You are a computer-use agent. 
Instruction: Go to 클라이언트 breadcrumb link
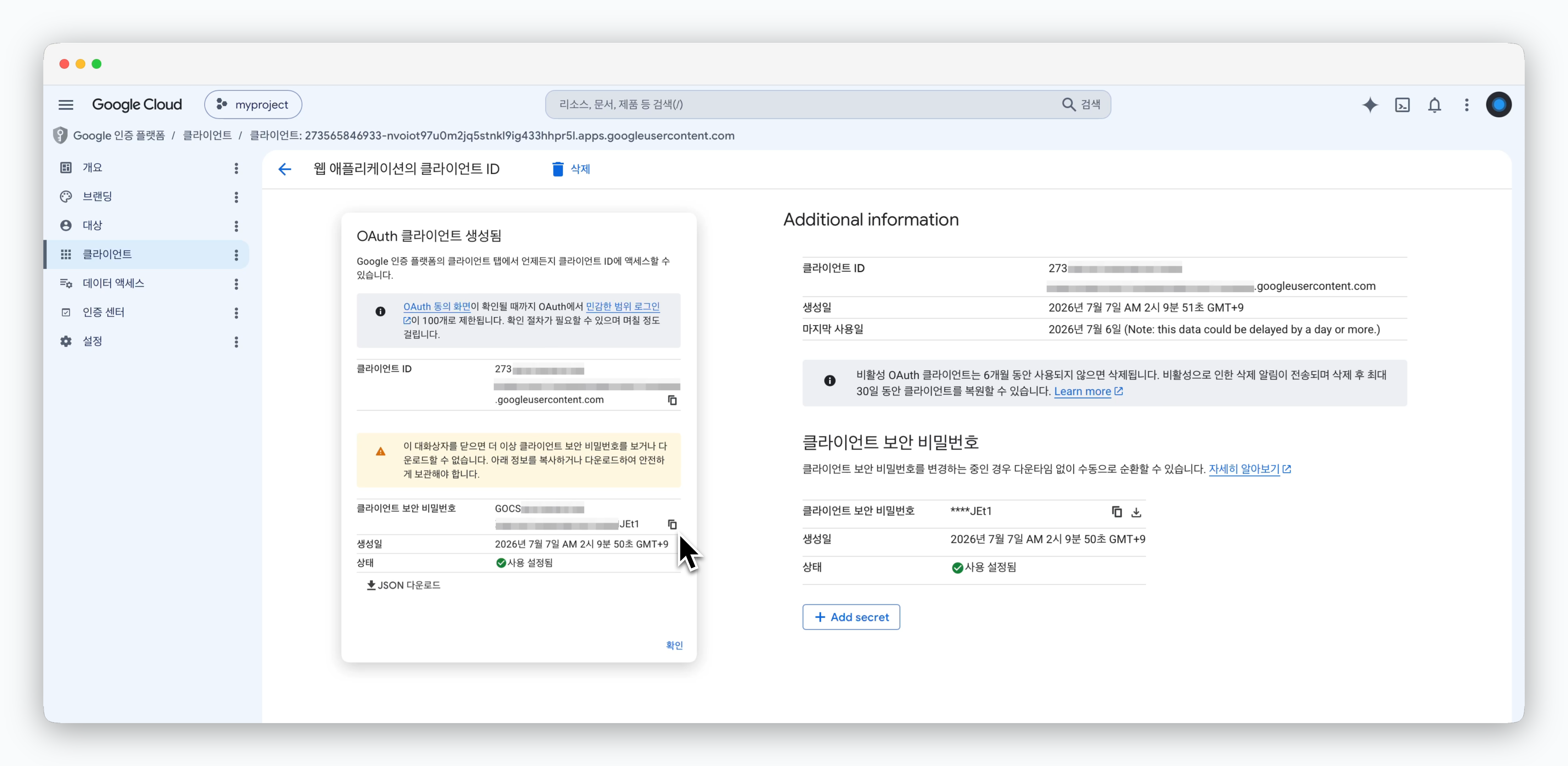click(207, 136)
